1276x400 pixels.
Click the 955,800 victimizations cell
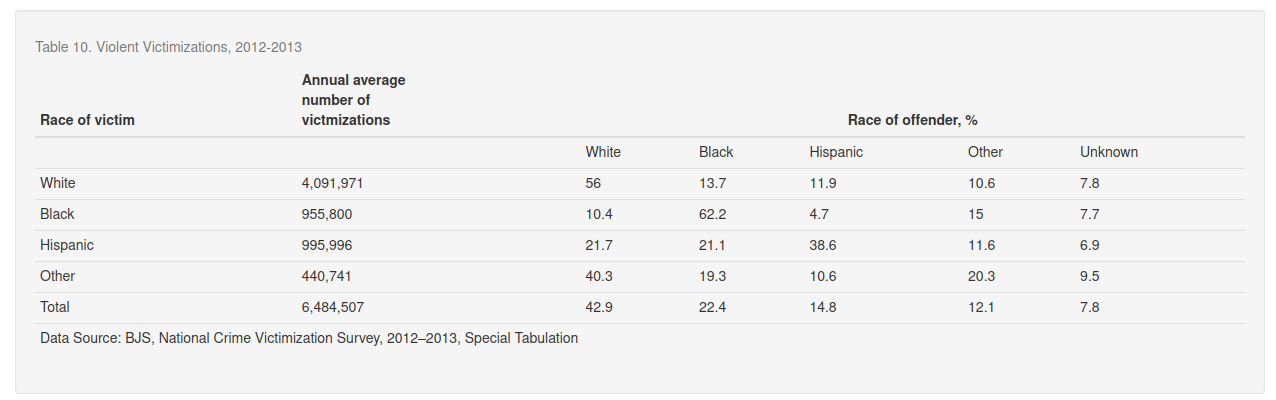(327, 214)
